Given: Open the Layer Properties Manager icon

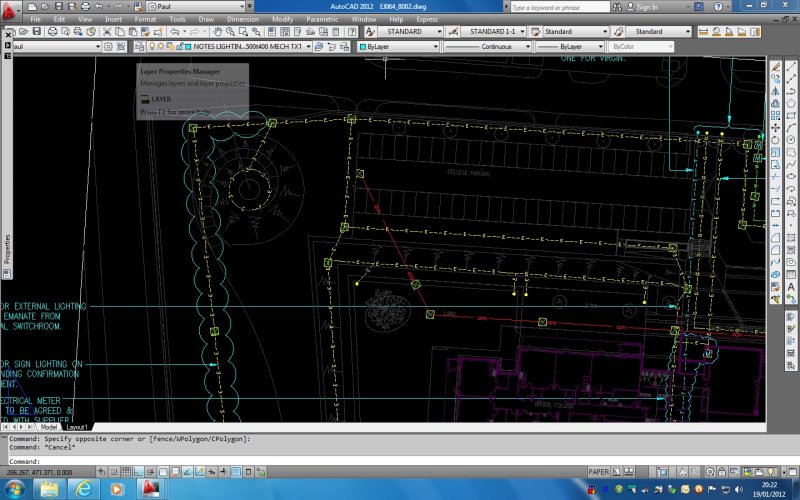Looking at the screenshot, I should tap(141, 47).
